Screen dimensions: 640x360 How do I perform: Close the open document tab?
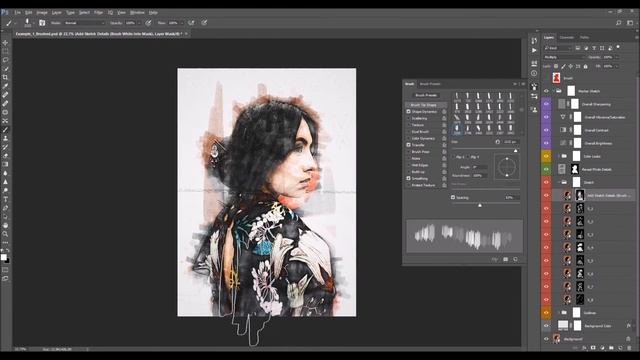coord(186,34)
